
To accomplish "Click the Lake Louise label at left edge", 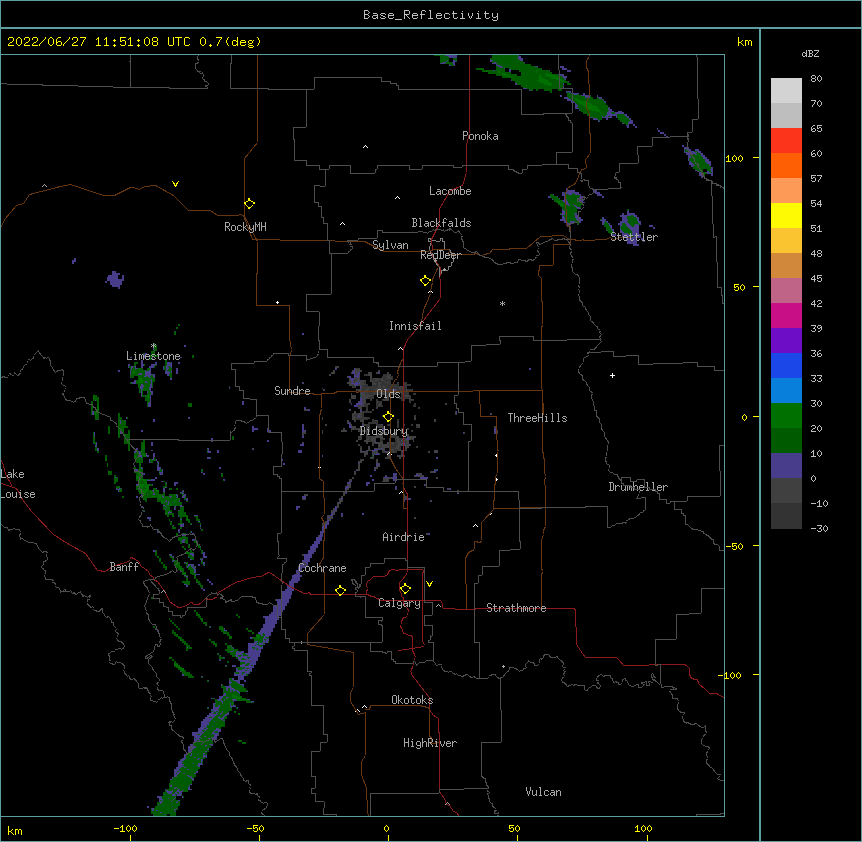I will tap(18, 484).
